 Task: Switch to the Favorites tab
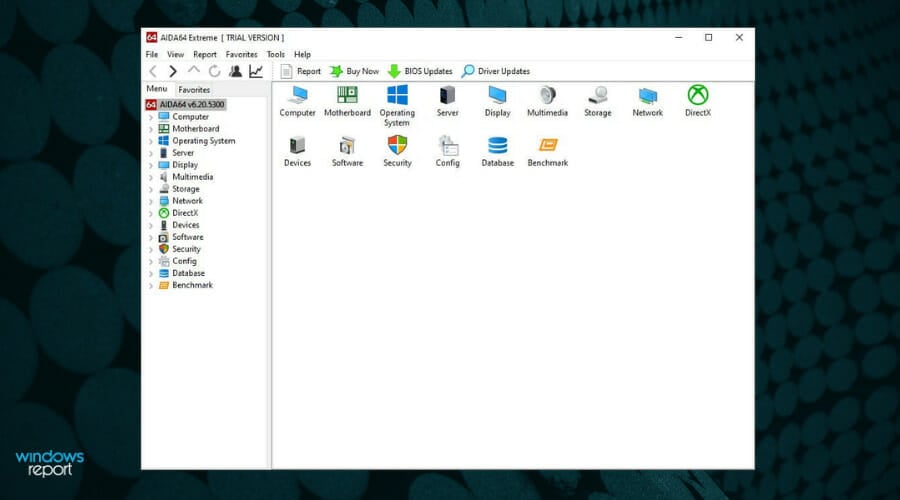coord(194,89)
